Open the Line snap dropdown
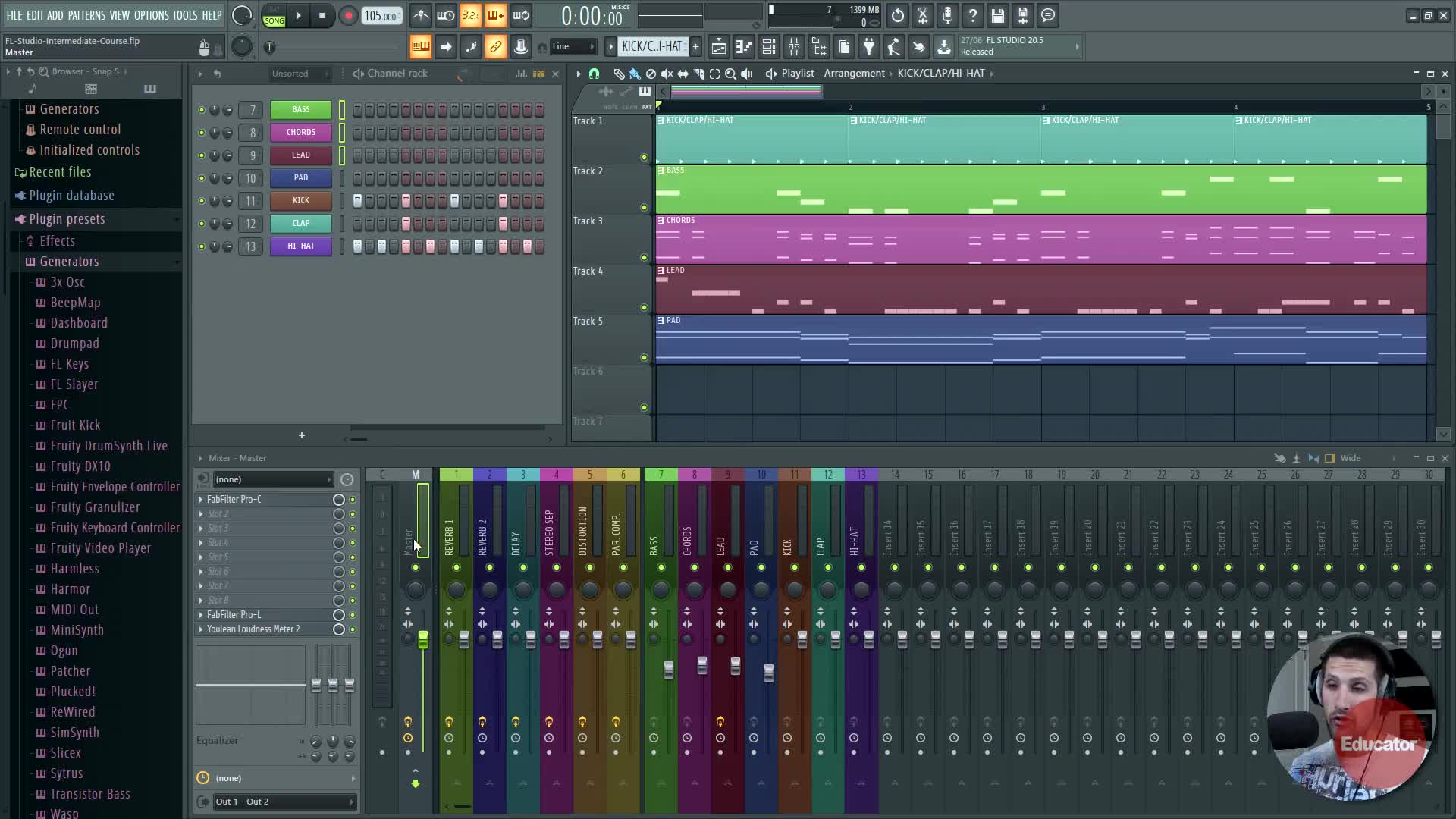 pyautogui.click(x=573, y=47)
